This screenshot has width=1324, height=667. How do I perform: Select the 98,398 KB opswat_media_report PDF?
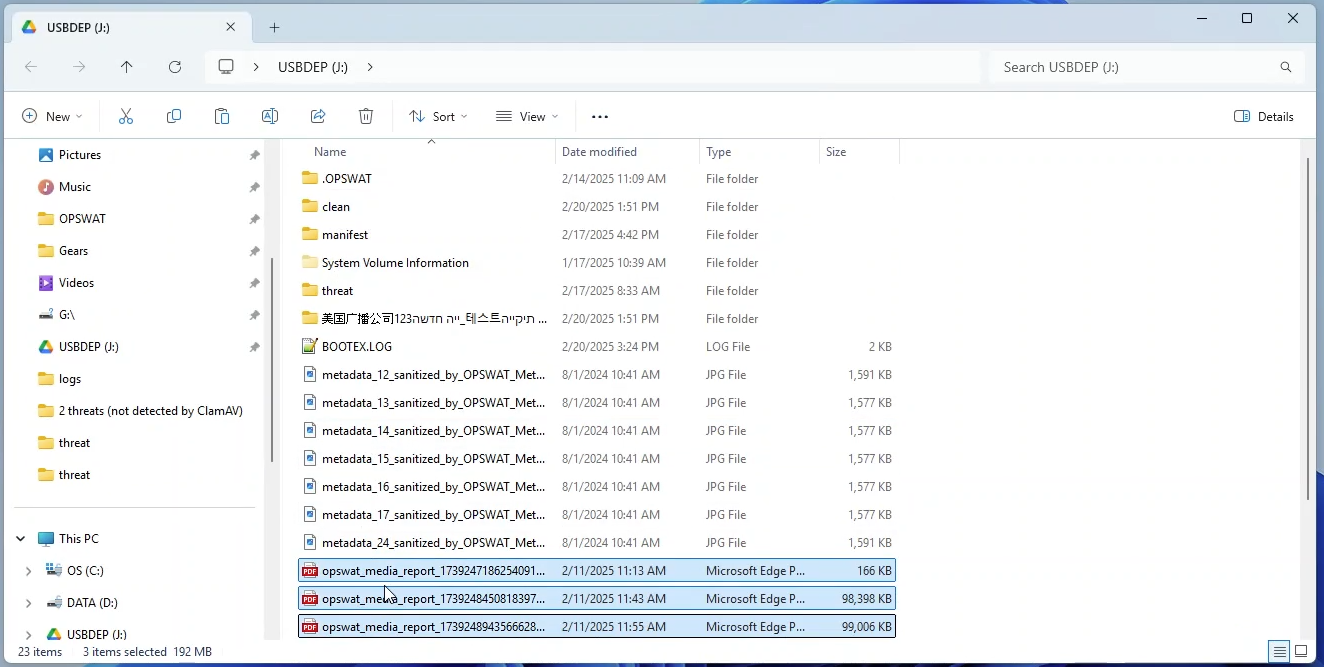pos(597,599)
